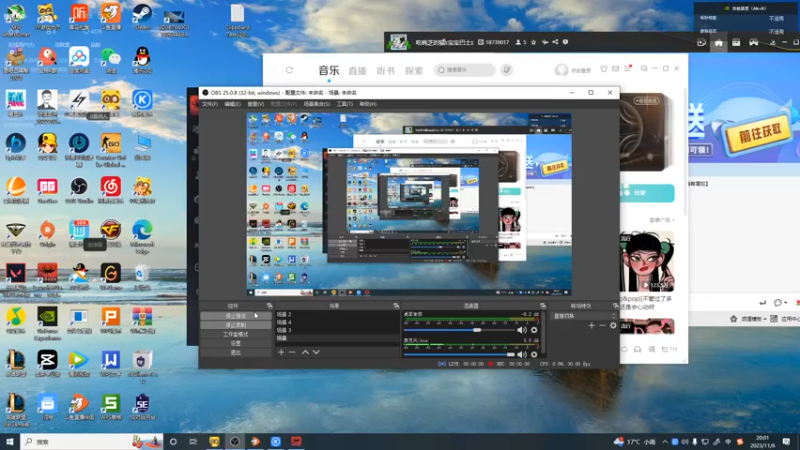Image resolution: width=800 pixels, height=450 pixels.
Task: Move the scene down with the down arrow
Action: point(316,352)
